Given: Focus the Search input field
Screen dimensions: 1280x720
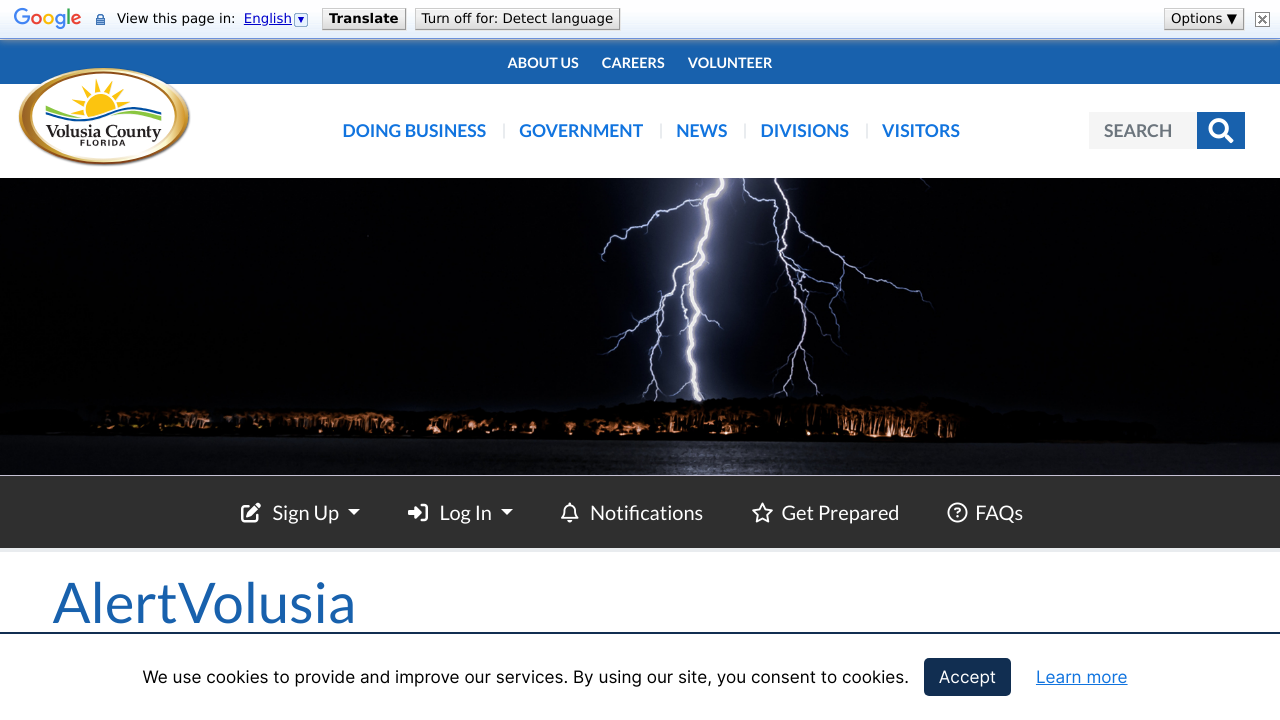Looking at the screenshot, I should tap(1143, 130).
